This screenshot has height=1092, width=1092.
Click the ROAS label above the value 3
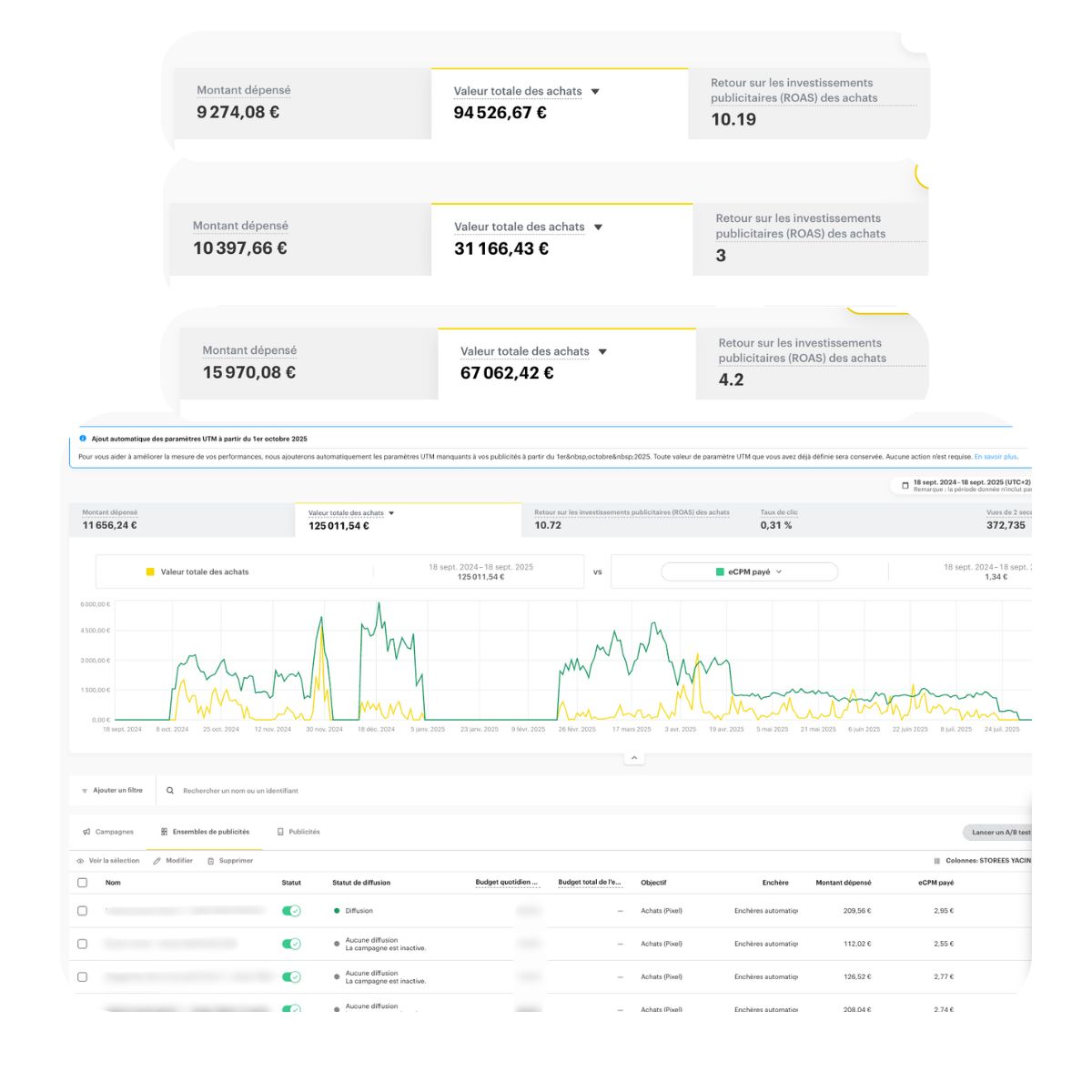click(800, 226)
